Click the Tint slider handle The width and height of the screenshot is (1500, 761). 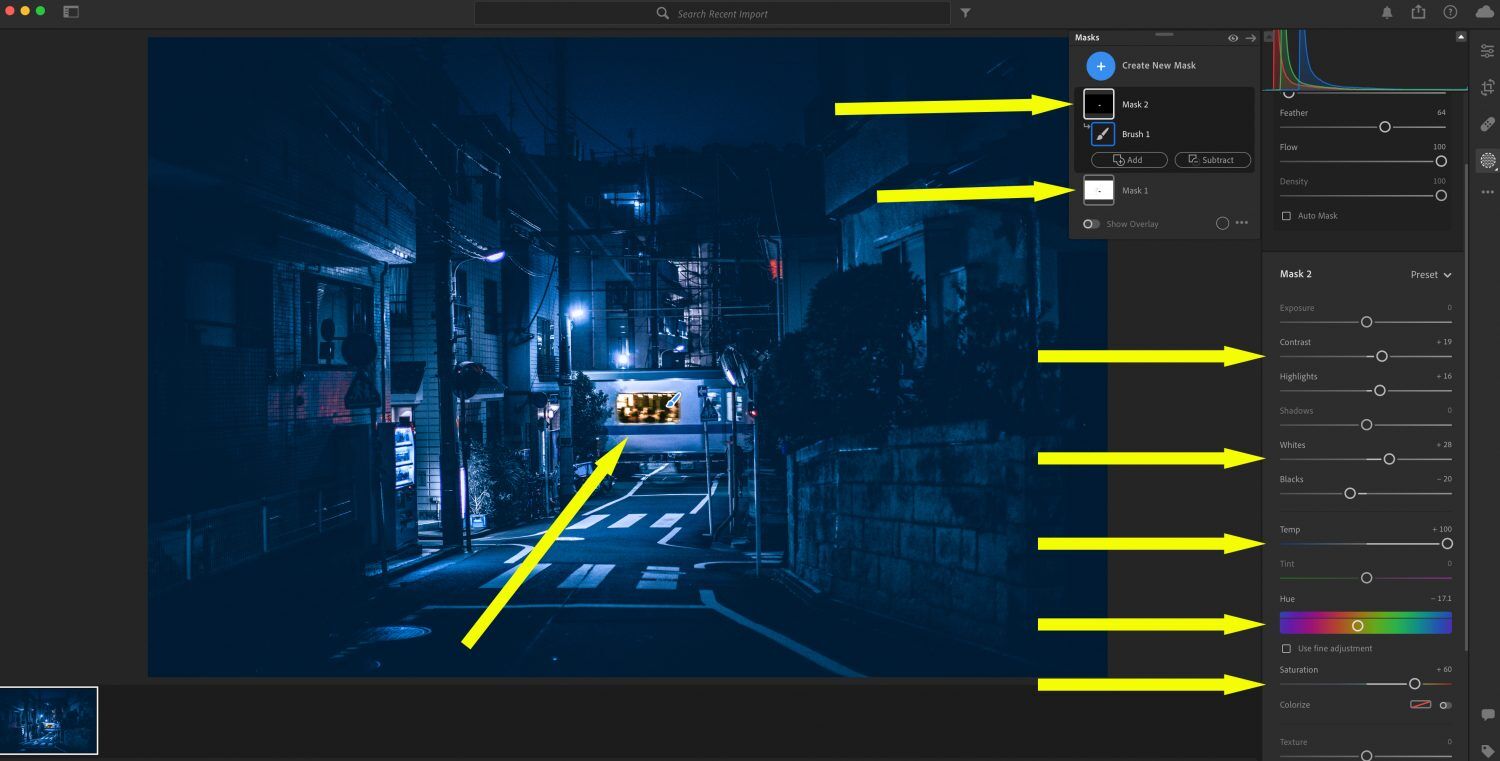[1366, 578]
